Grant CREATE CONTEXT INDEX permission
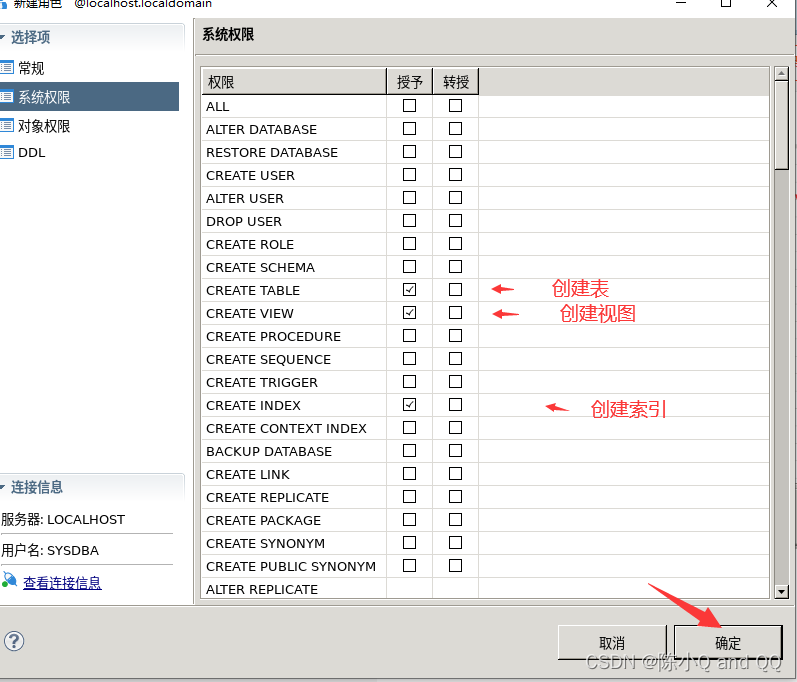The height and width of the screenshot is (682, 797). 409,428
